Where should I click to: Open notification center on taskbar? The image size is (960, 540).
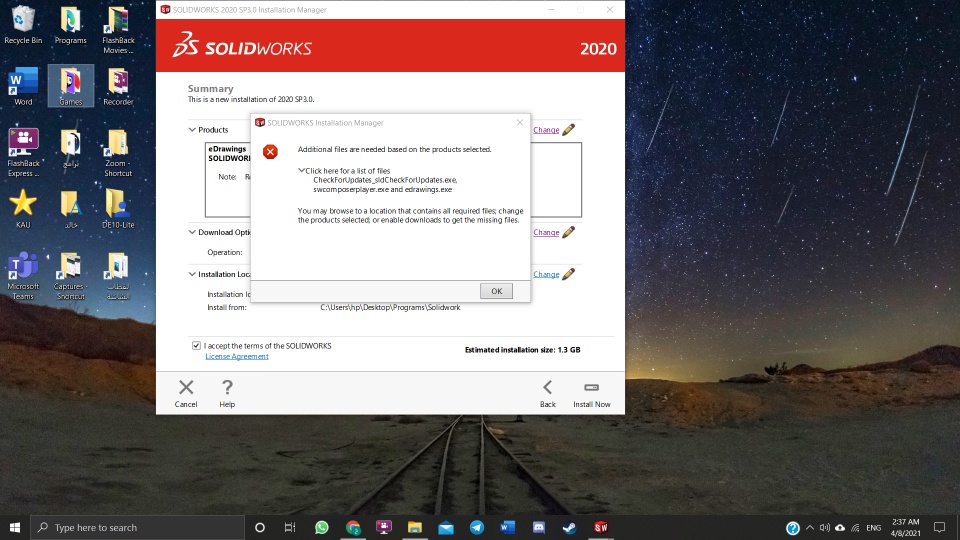pyautogui.click(x=940, y=527)
